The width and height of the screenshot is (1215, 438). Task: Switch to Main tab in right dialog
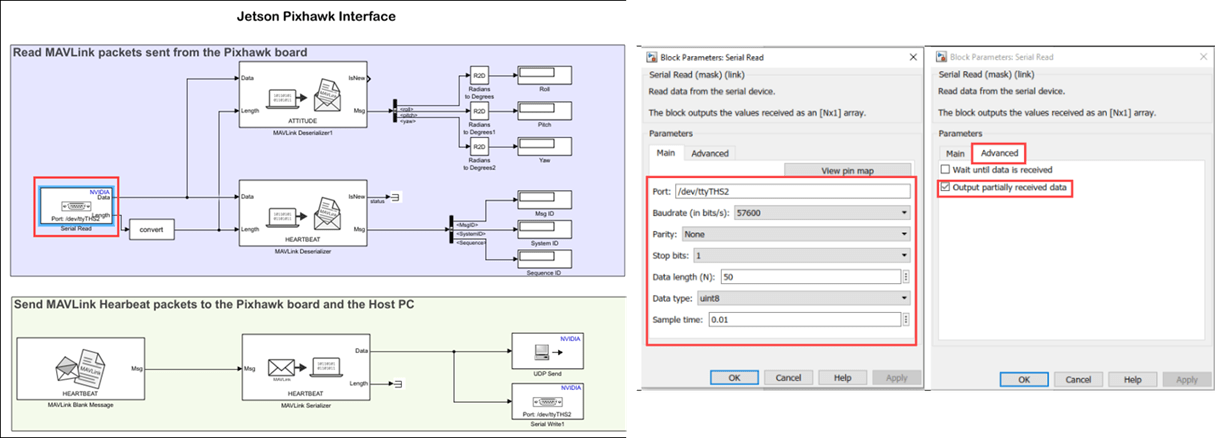[955, 153]
